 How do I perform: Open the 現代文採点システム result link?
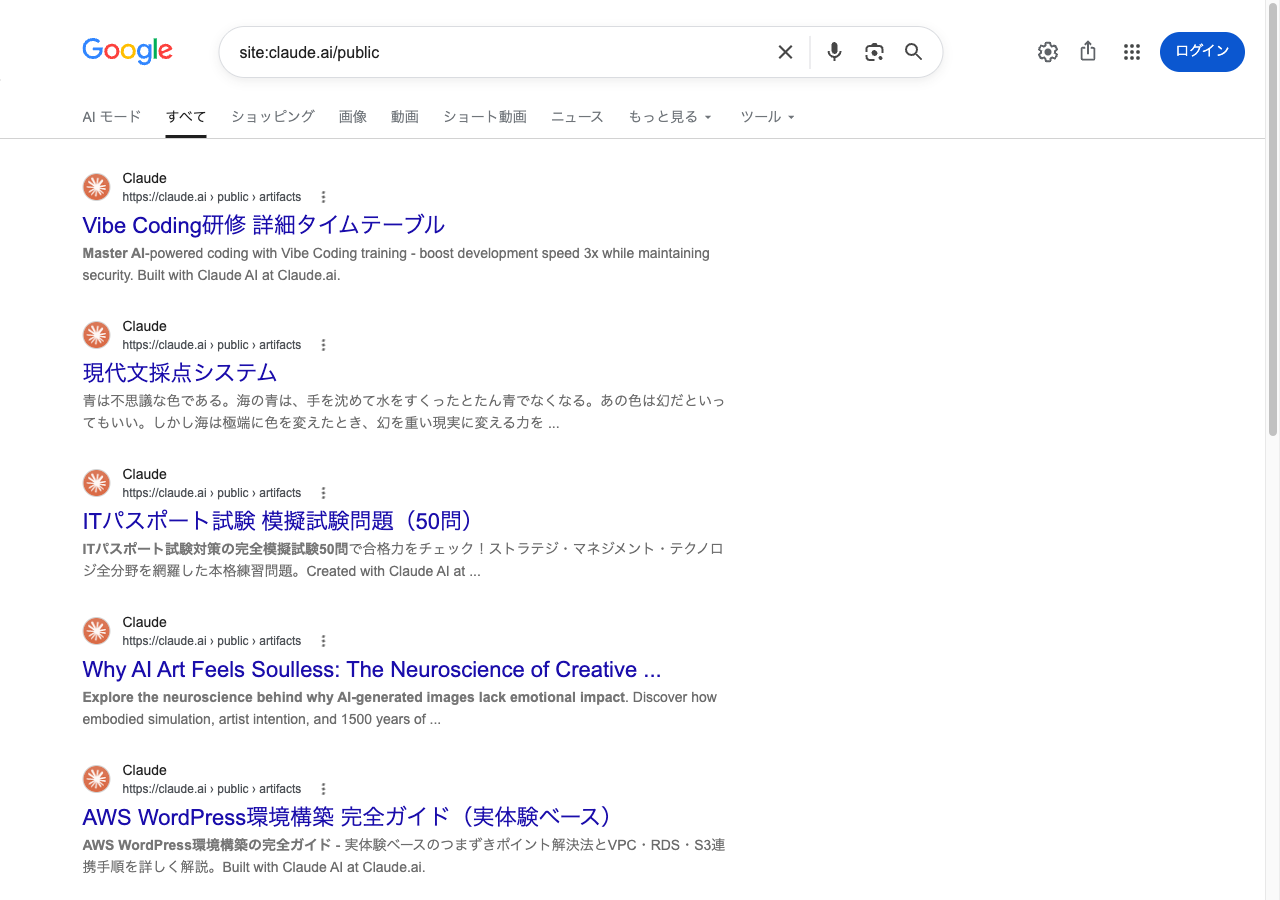(x=180, y=372)
